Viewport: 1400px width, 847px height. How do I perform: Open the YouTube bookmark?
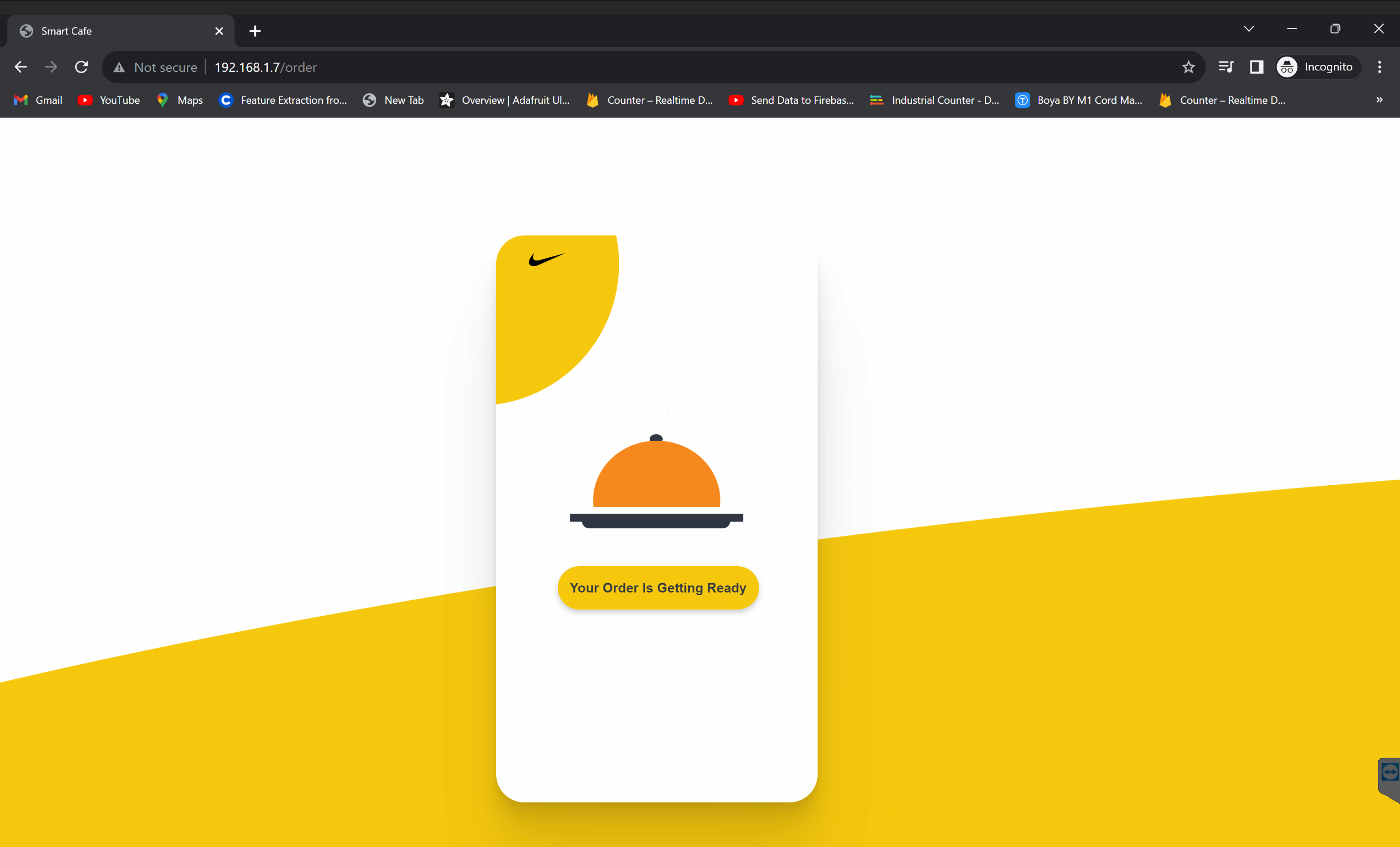tap(109, 100)
